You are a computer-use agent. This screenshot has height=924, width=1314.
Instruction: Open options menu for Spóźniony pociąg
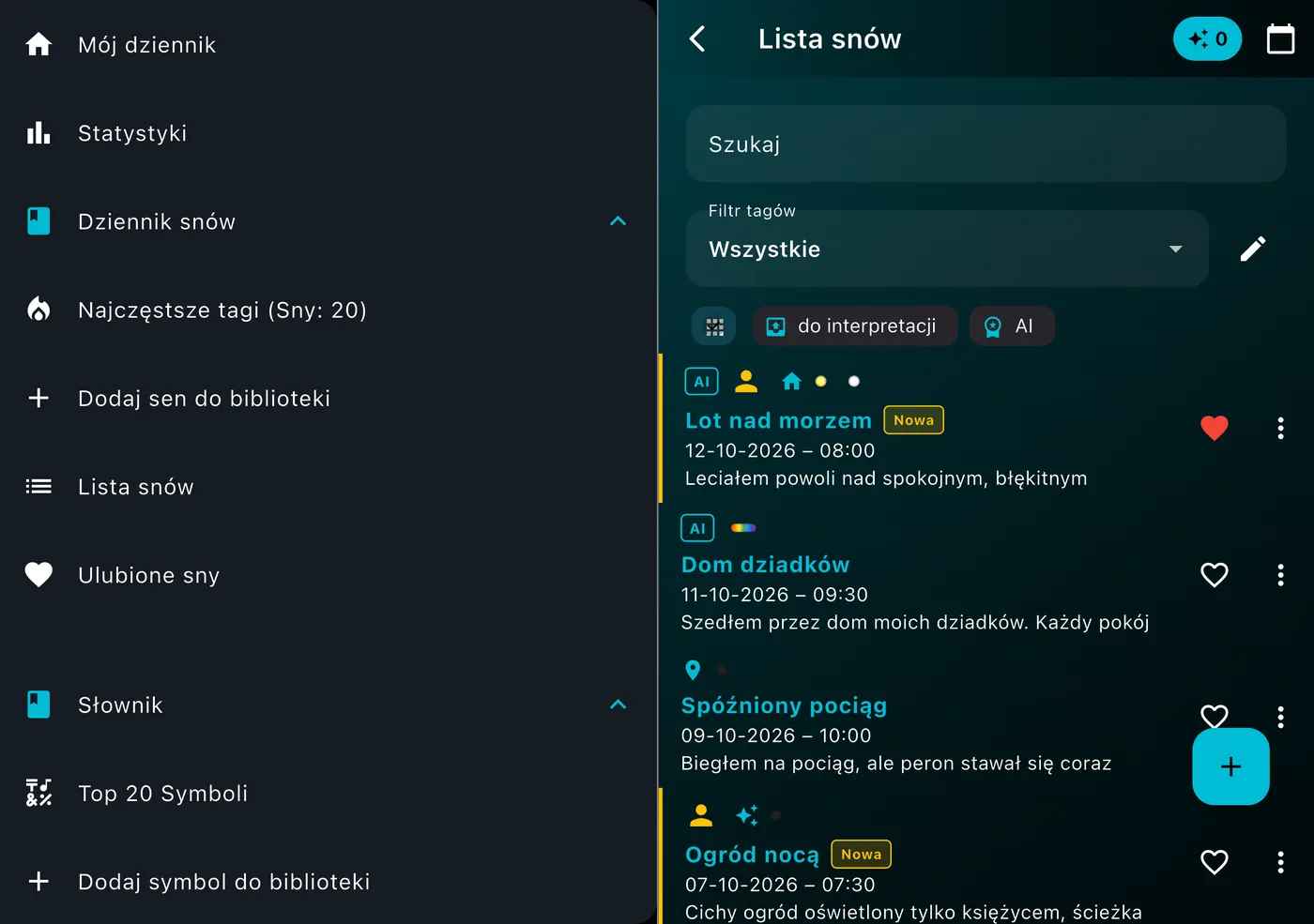pyautogui.click(x=1280, y=718)
